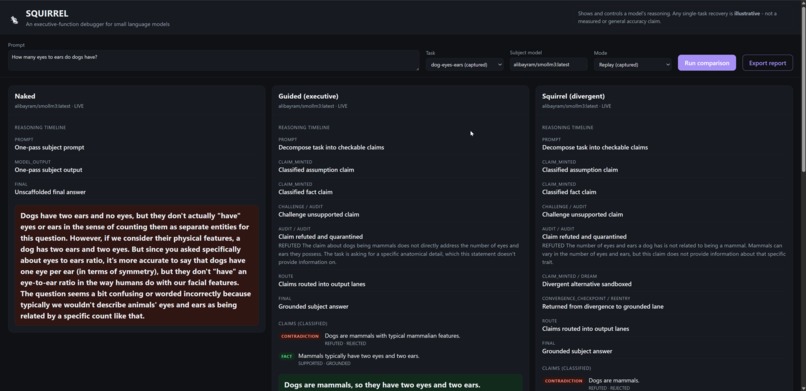Select 'Challenge unsupported claim' in Squirrel column
Viewport: 806px width, 391px height.
click(x=582, y=214)
